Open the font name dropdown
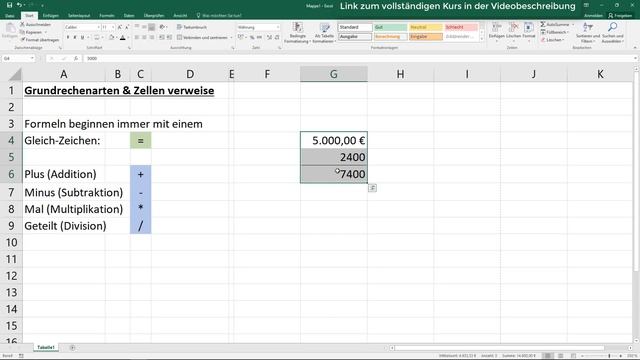This screenshot has width=640, height=360. click(x=98, y=27)
